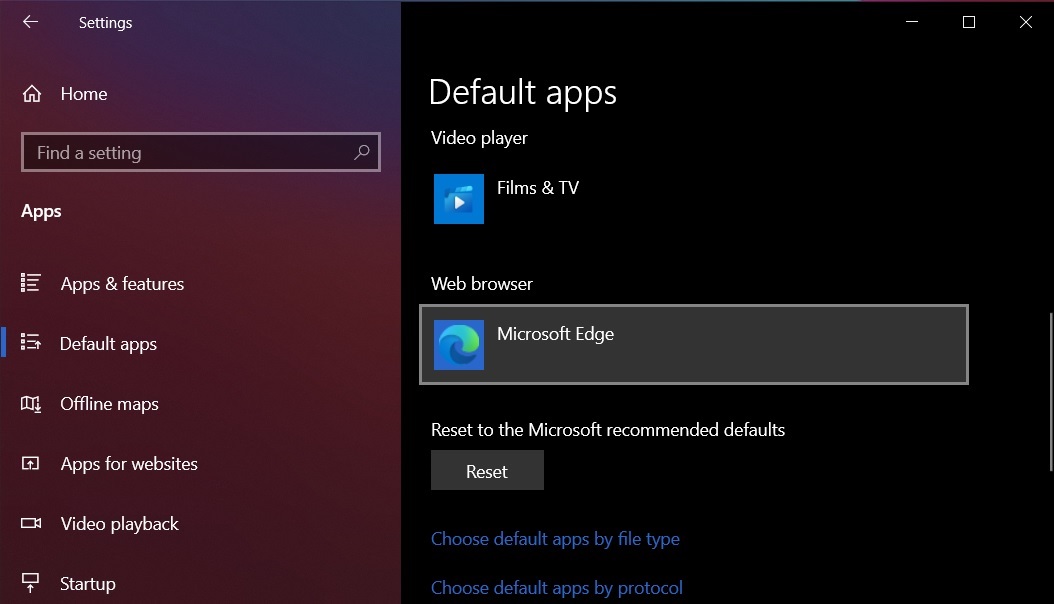The image size is (1054, 604).
Task: Click the back arrow in Settings
Action: [30, 22]
